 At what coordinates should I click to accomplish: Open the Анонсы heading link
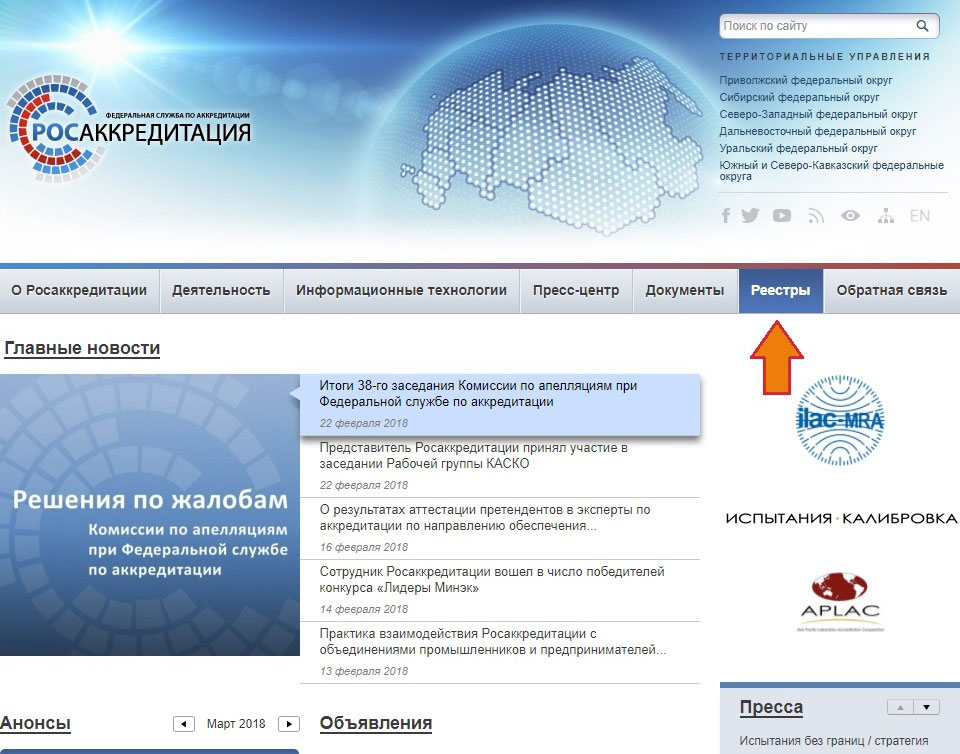coord(36,723)
